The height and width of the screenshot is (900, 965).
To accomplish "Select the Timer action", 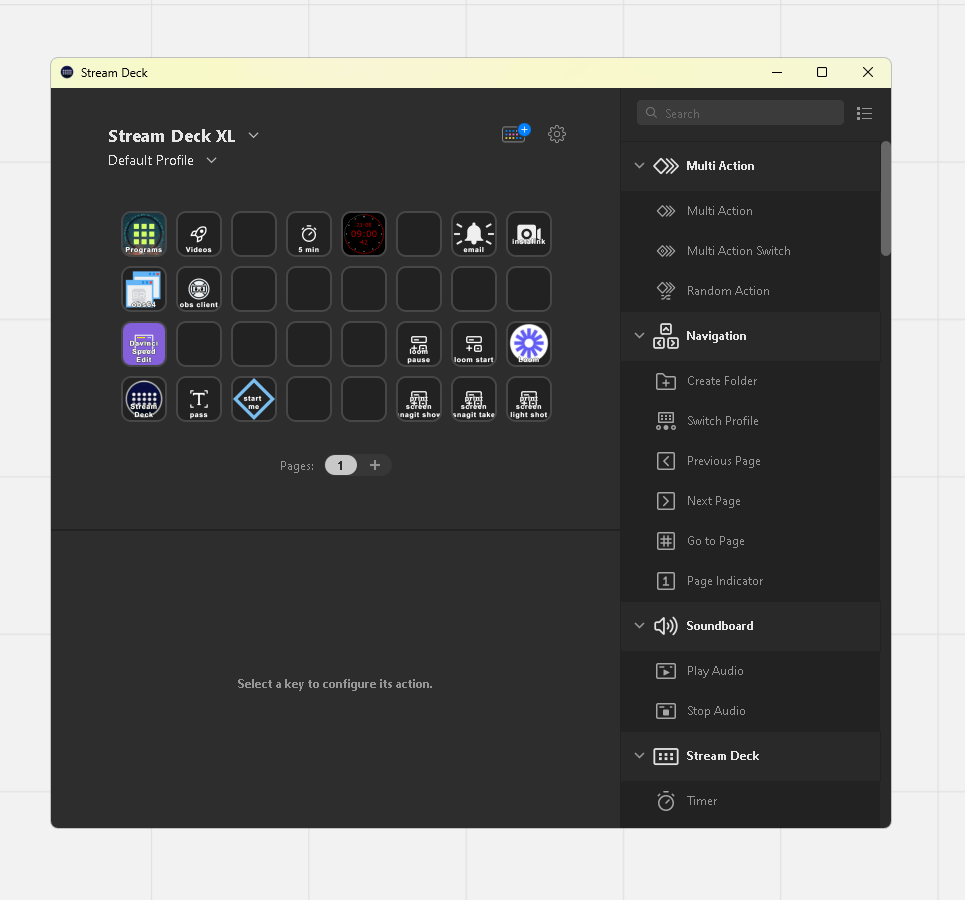I will [x=750, y=801].
